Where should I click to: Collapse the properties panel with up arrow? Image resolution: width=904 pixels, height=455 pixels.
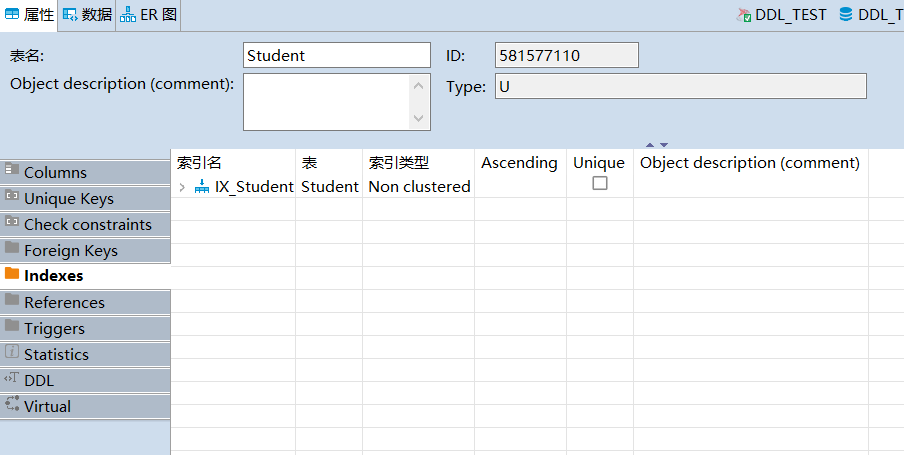[650, 145]
